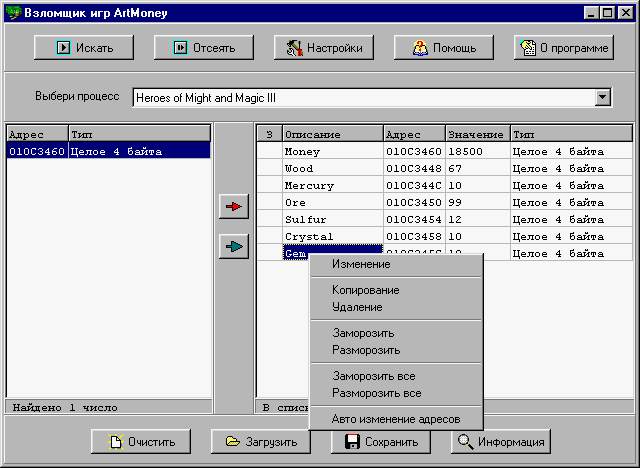This screenshot has height=468, width=640.
Task: Open the О программе about button
Action: pyautogui.click(x=563, y=47)
